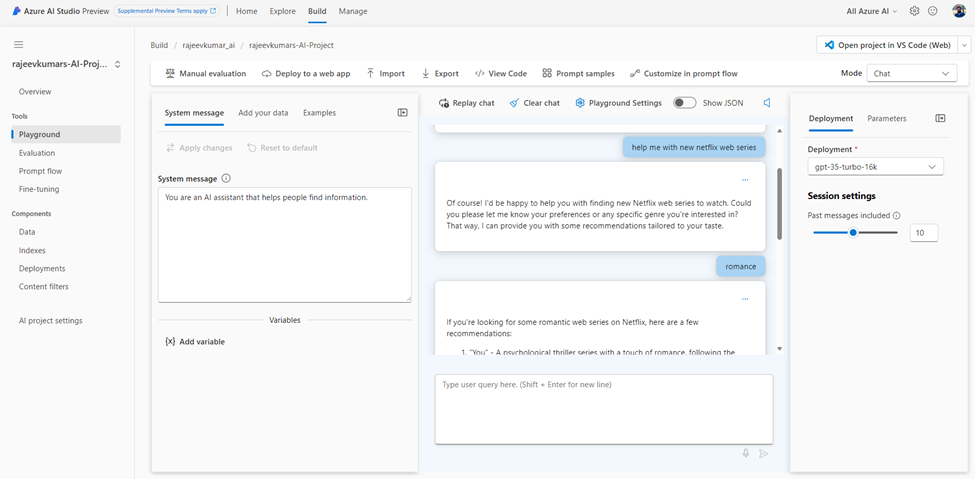
Task: Click the send arrow icon
Action: [764, 453]
